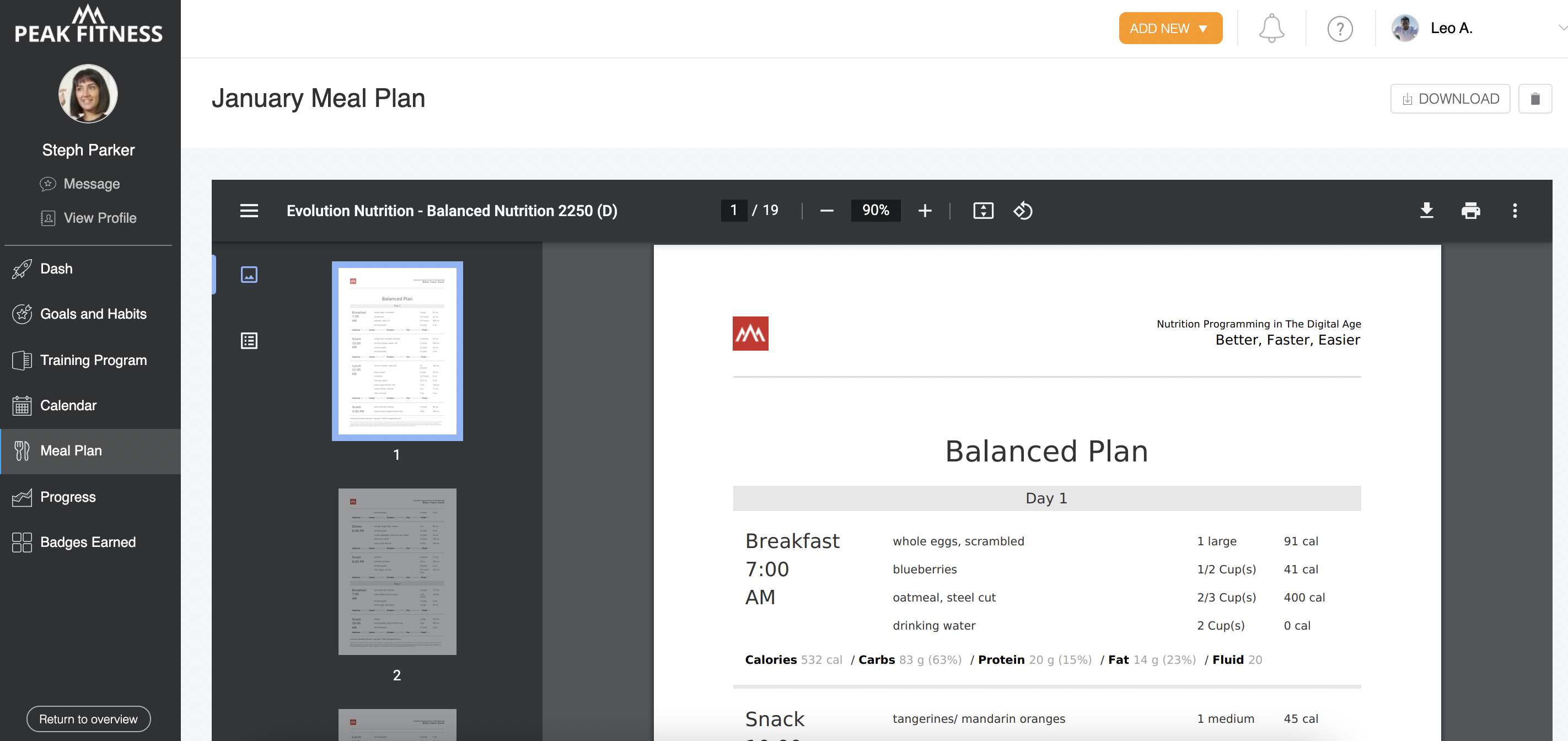The width and height of the screenshot is (1568, 741).
Task: Download PDF from viewer toolbar
Action: coord(1426,211)
